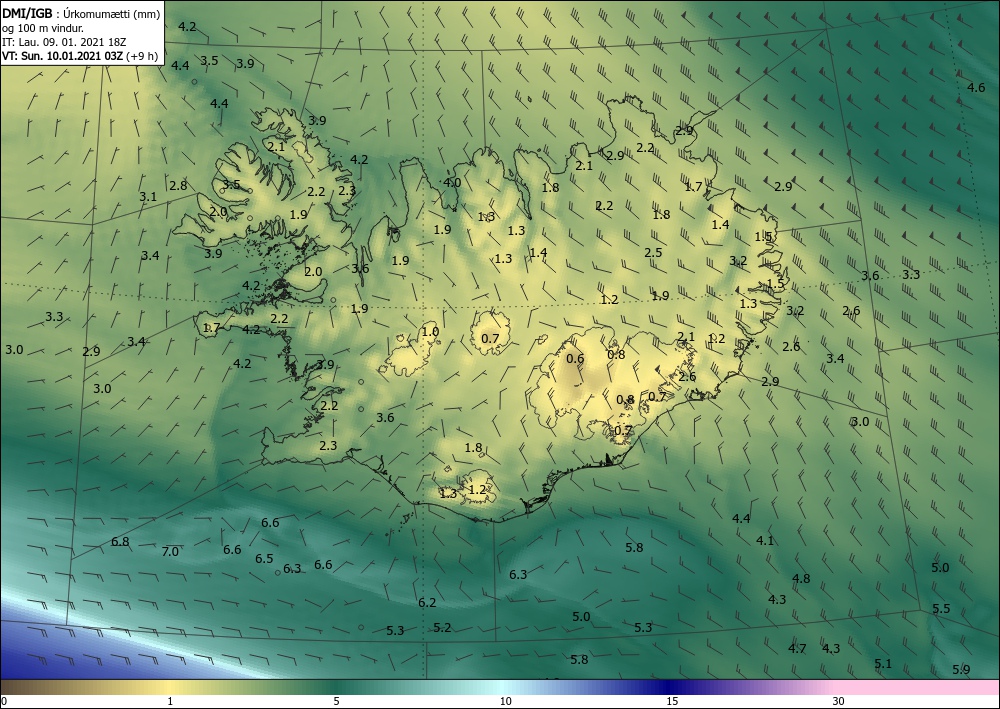This screenshot has width=1000, height=709.
Task: Click the map value "5.5"
Action: point(941,608)
